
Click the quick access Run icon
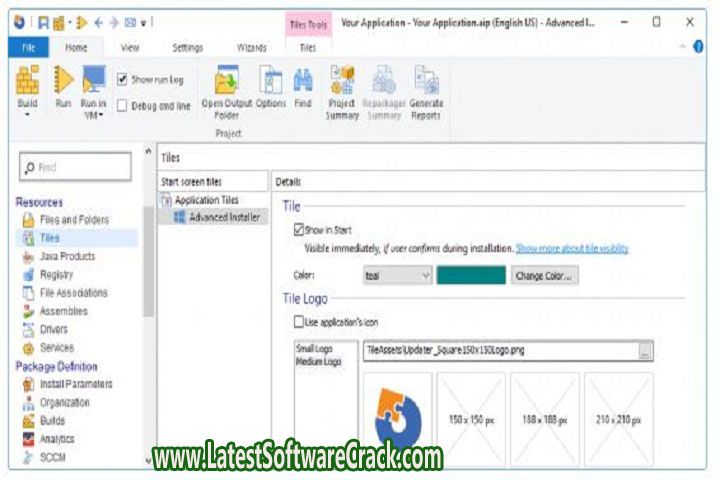(x=81, y=22)
